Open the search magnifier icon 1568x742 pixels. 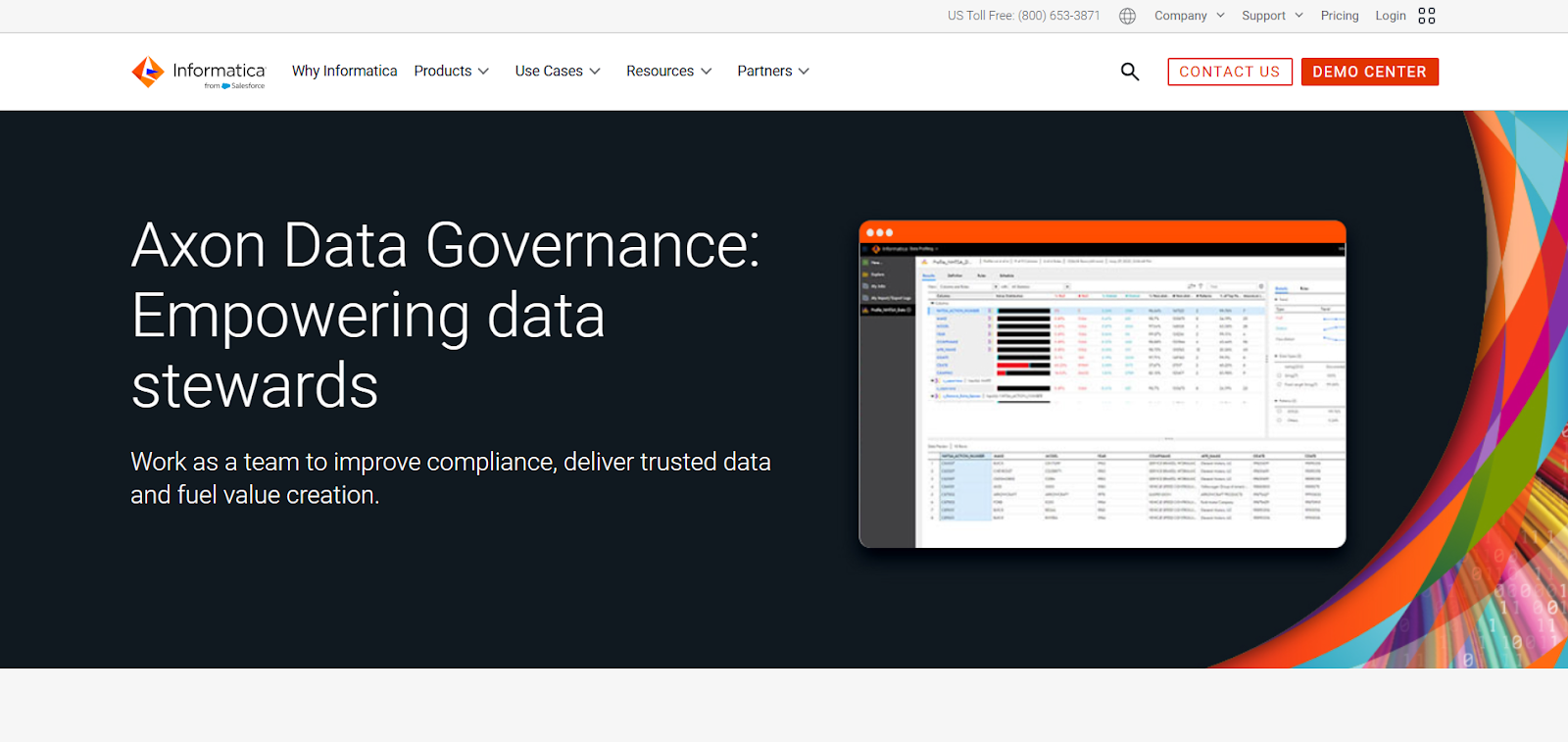click(1130, 72)
